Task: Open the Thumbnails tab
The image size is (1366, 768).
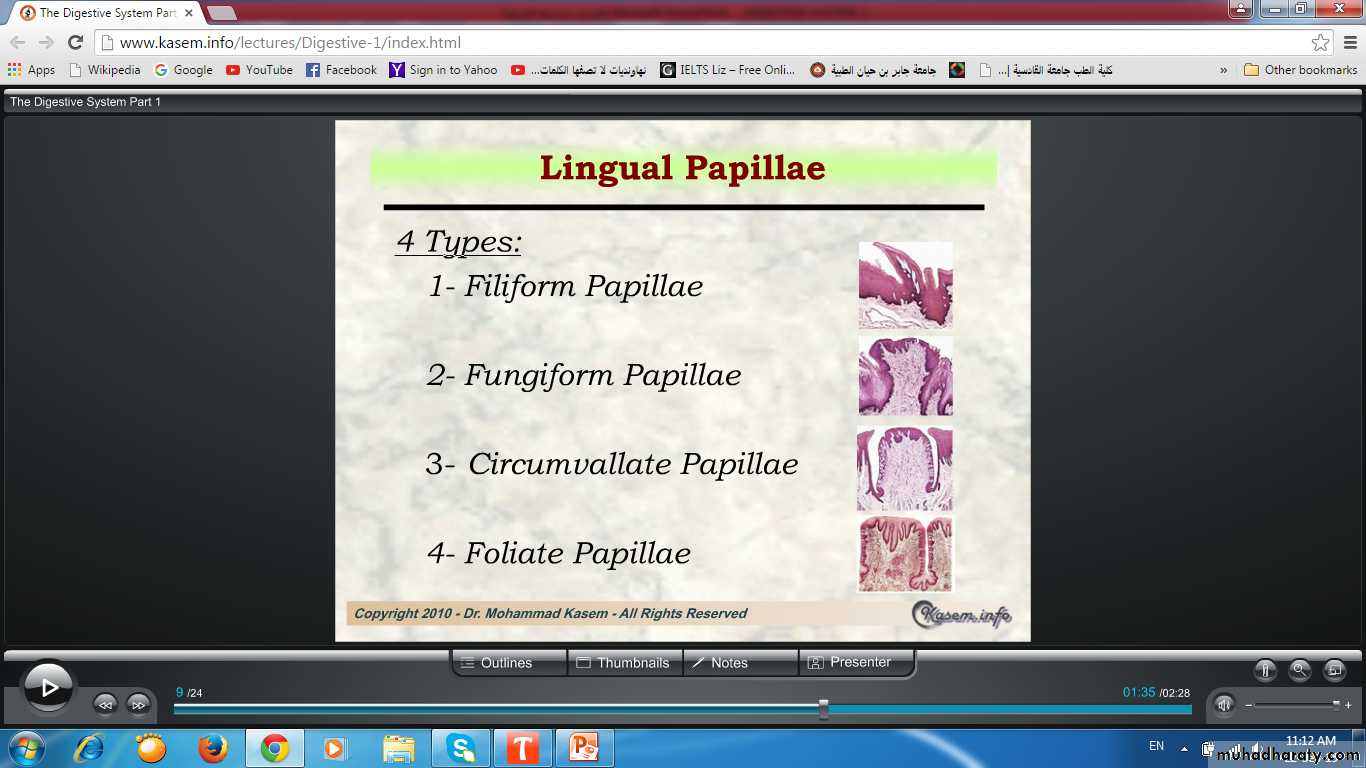Action: point(624,663)
